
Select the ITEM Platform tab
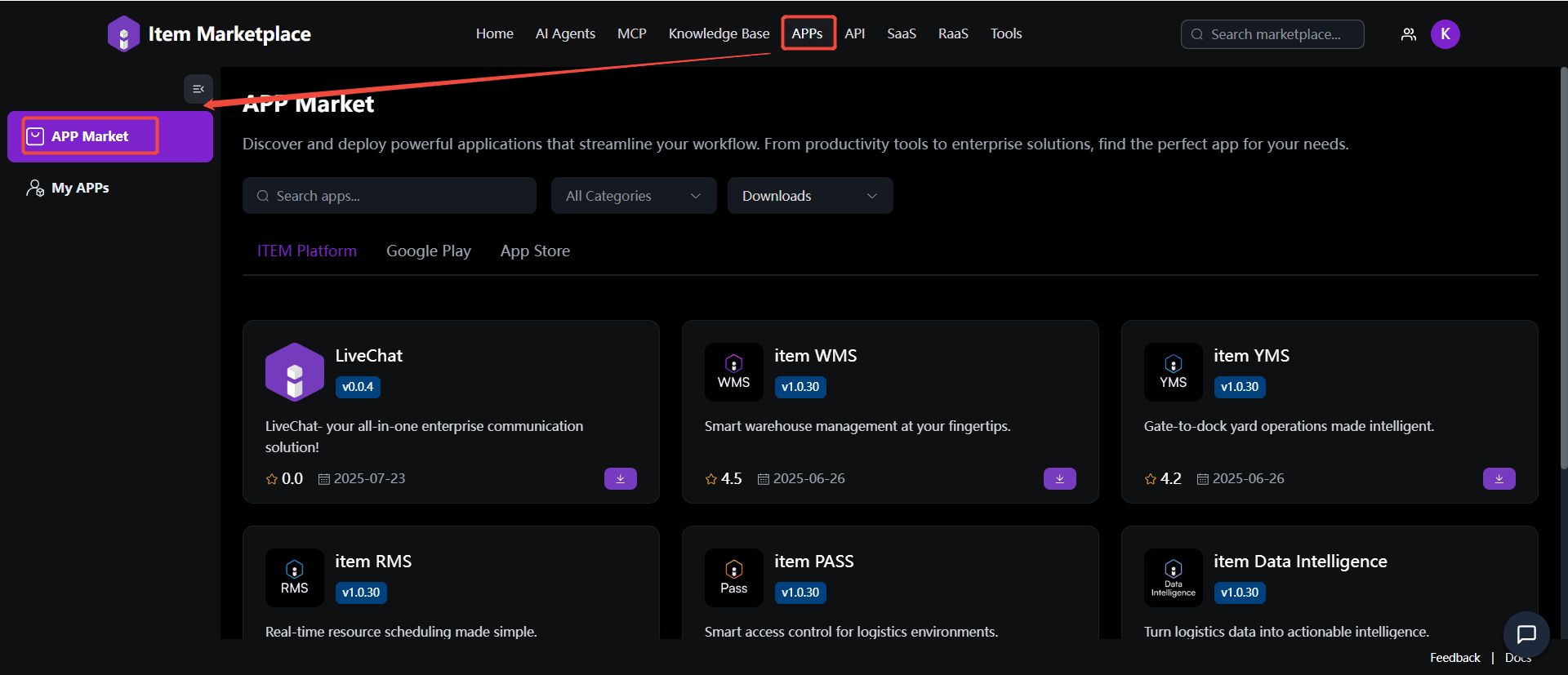(307, 251)
